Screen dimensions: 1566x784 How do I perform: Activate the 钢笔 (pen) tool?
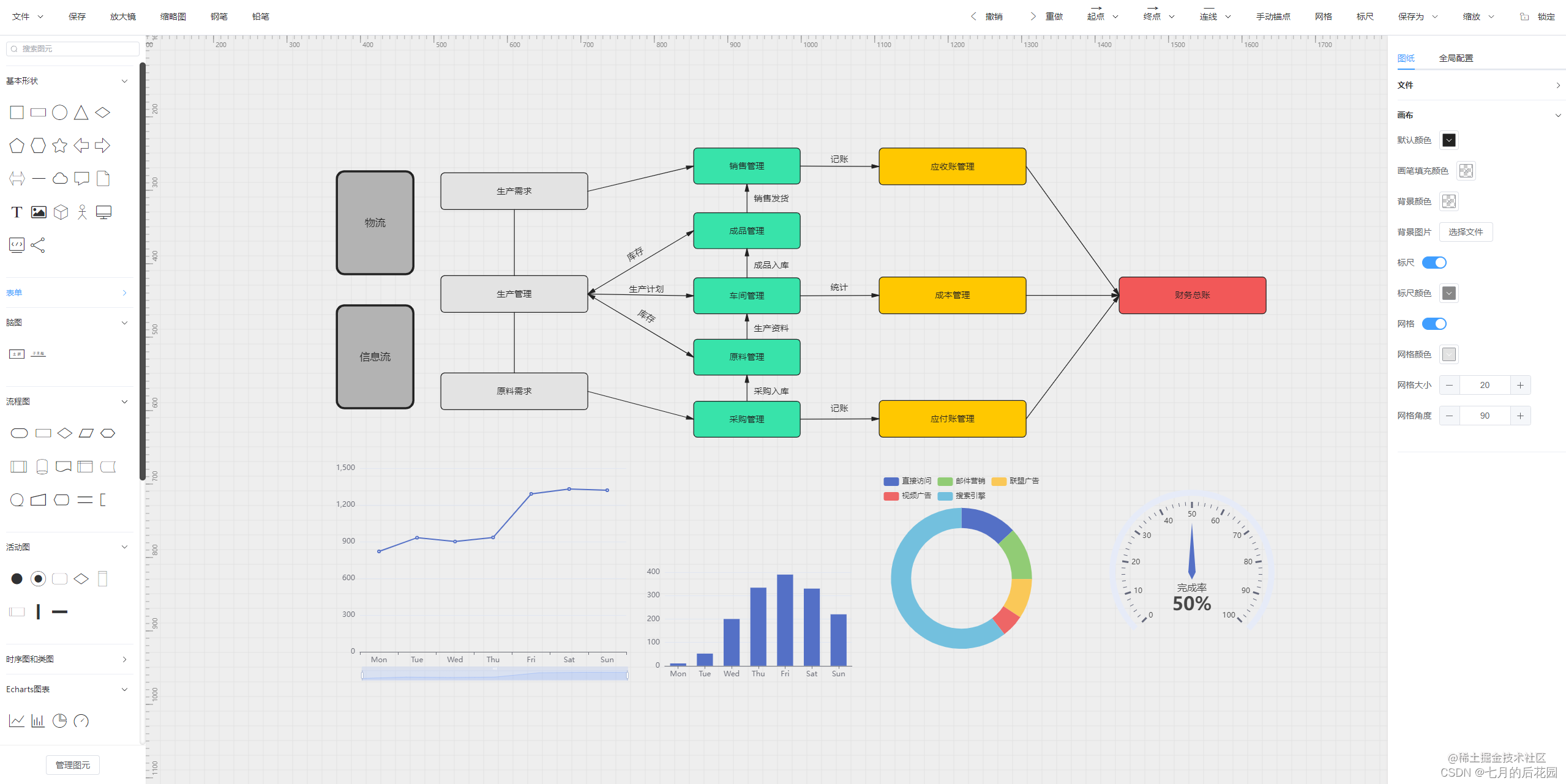(x=219, y=17)
